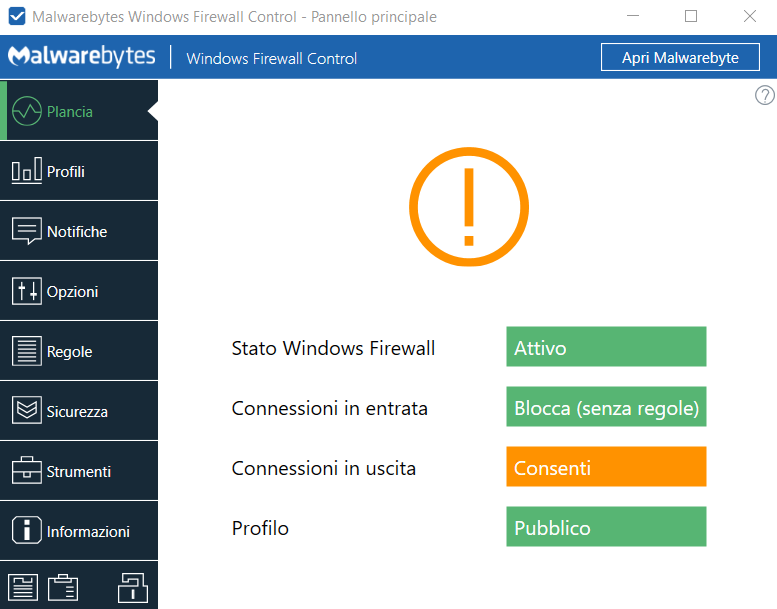
Task: Open the Plancia dashboard tab
Action: tap(79, 111)
